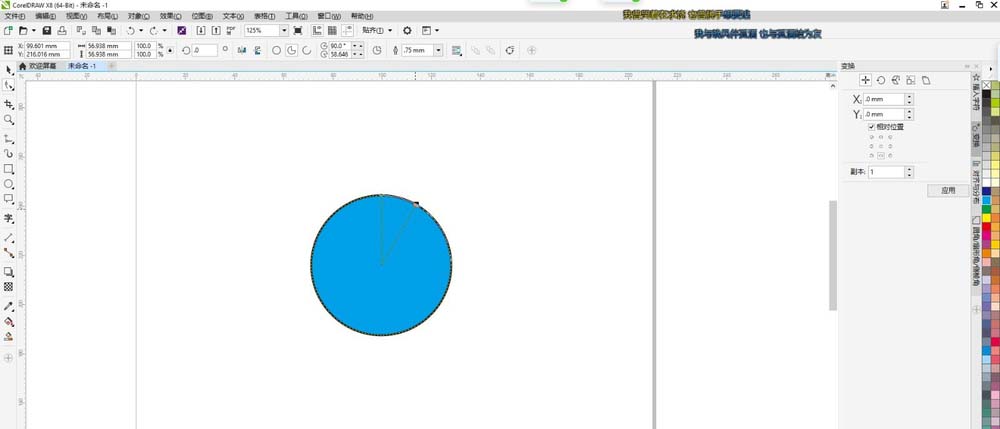Click the Y offset field in 变换 panel
This screenshot has width=1000, height=429.
click(884, 115)
